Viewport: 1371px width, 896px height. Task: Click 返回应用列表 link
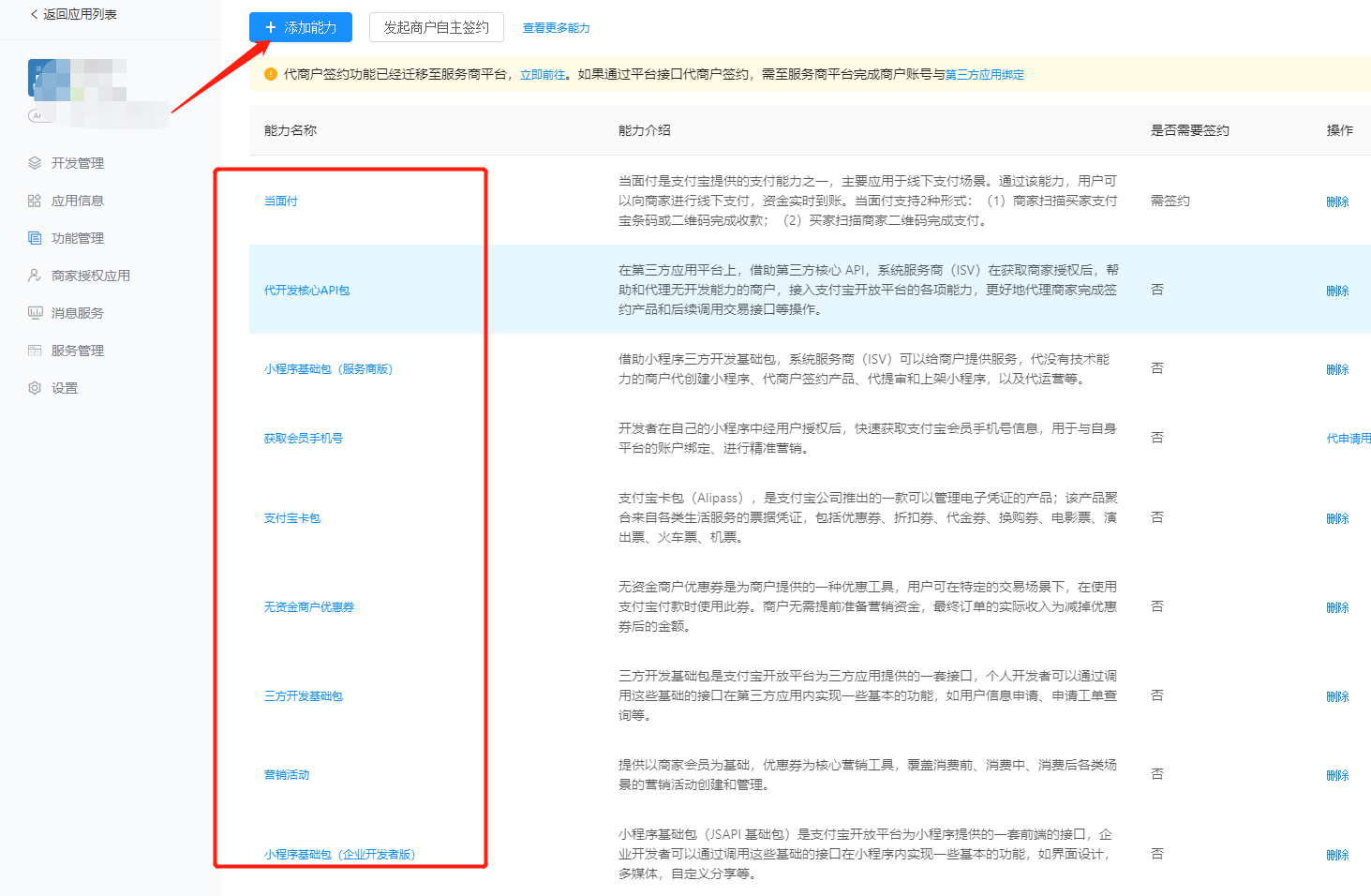click(x=80, y=14)
